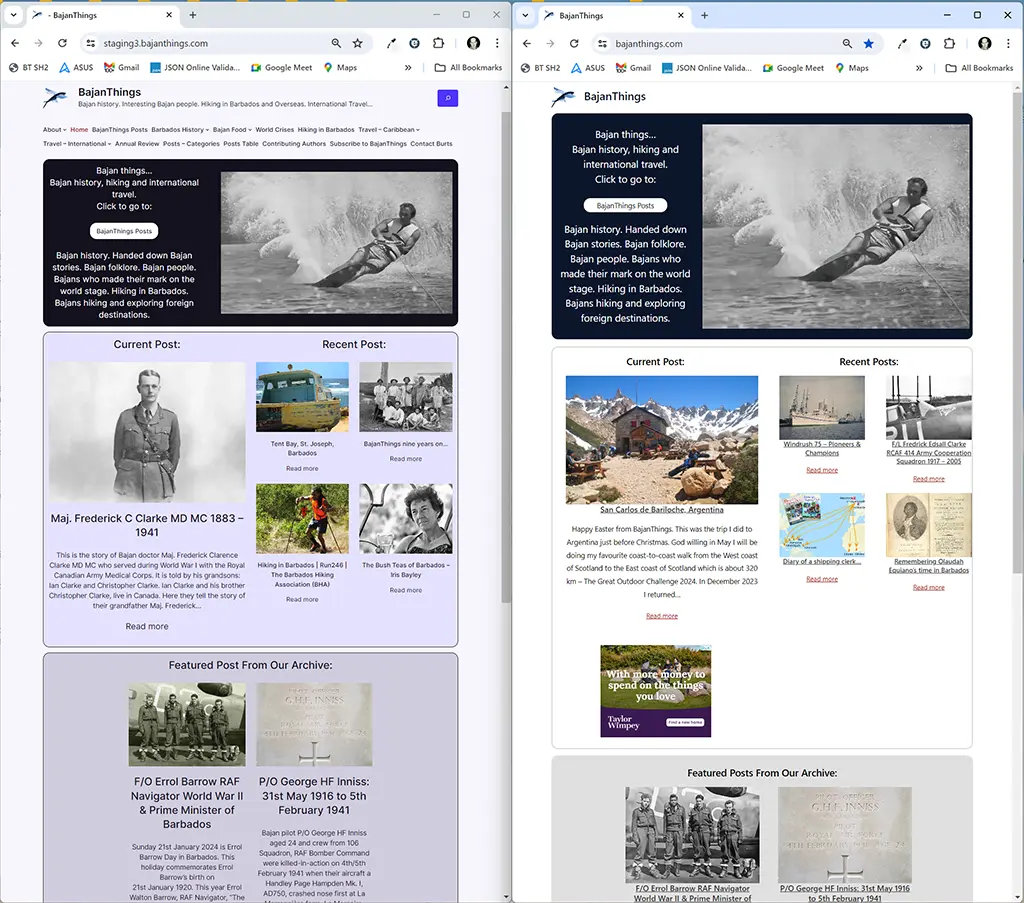This screenshot has height=903, width=1024.
Task: Click the purple search button on staging site
Action: click(x=448, y=98)
